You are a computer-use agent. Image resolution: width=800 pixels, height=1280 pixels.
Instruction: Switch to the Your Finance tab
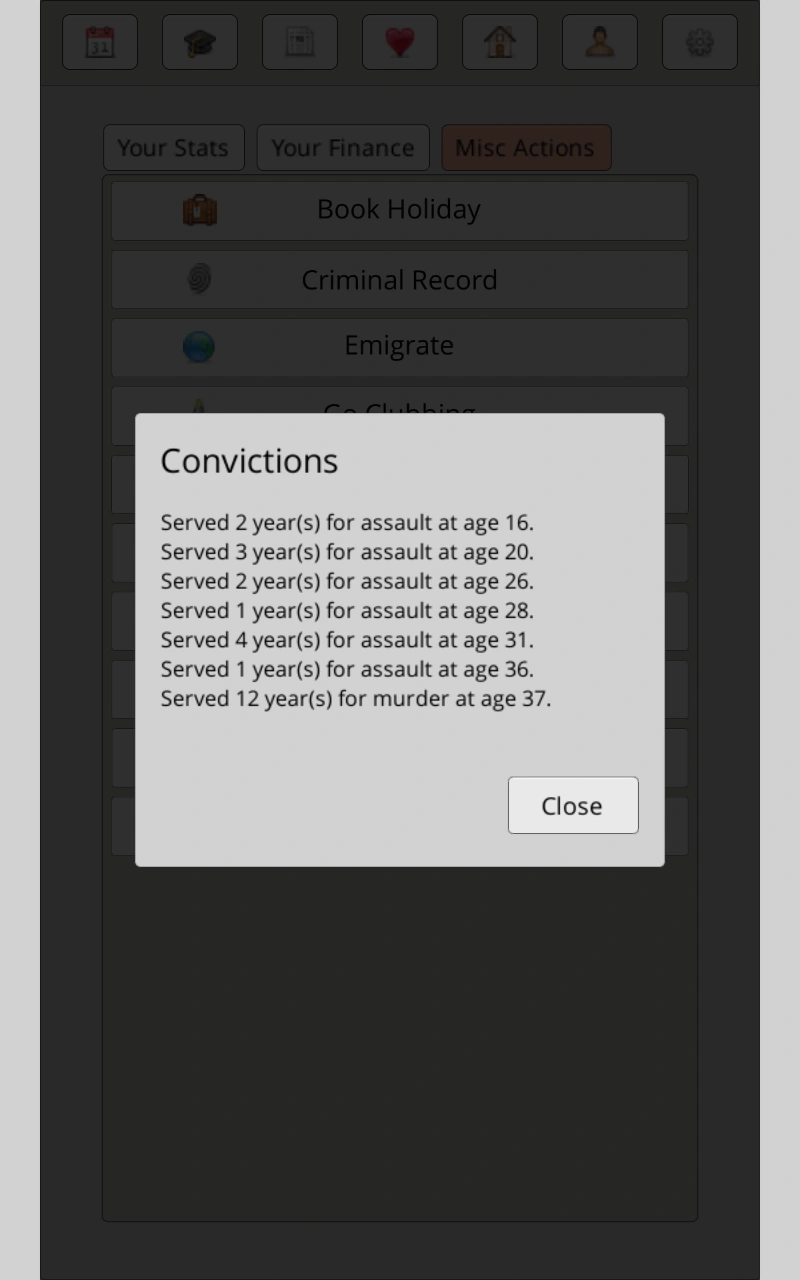tap(343, 148)
